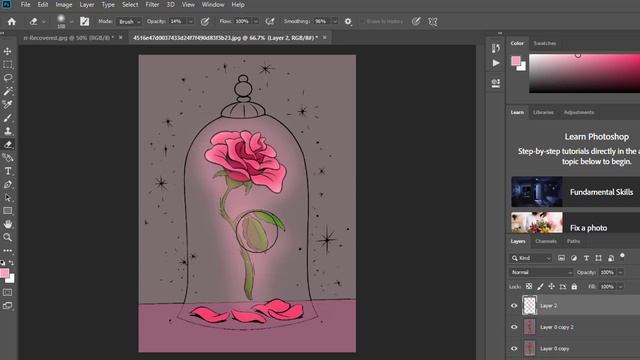
Task: Open the Edit Toolbar three-dots menu
Action: (x=7, y=251)
